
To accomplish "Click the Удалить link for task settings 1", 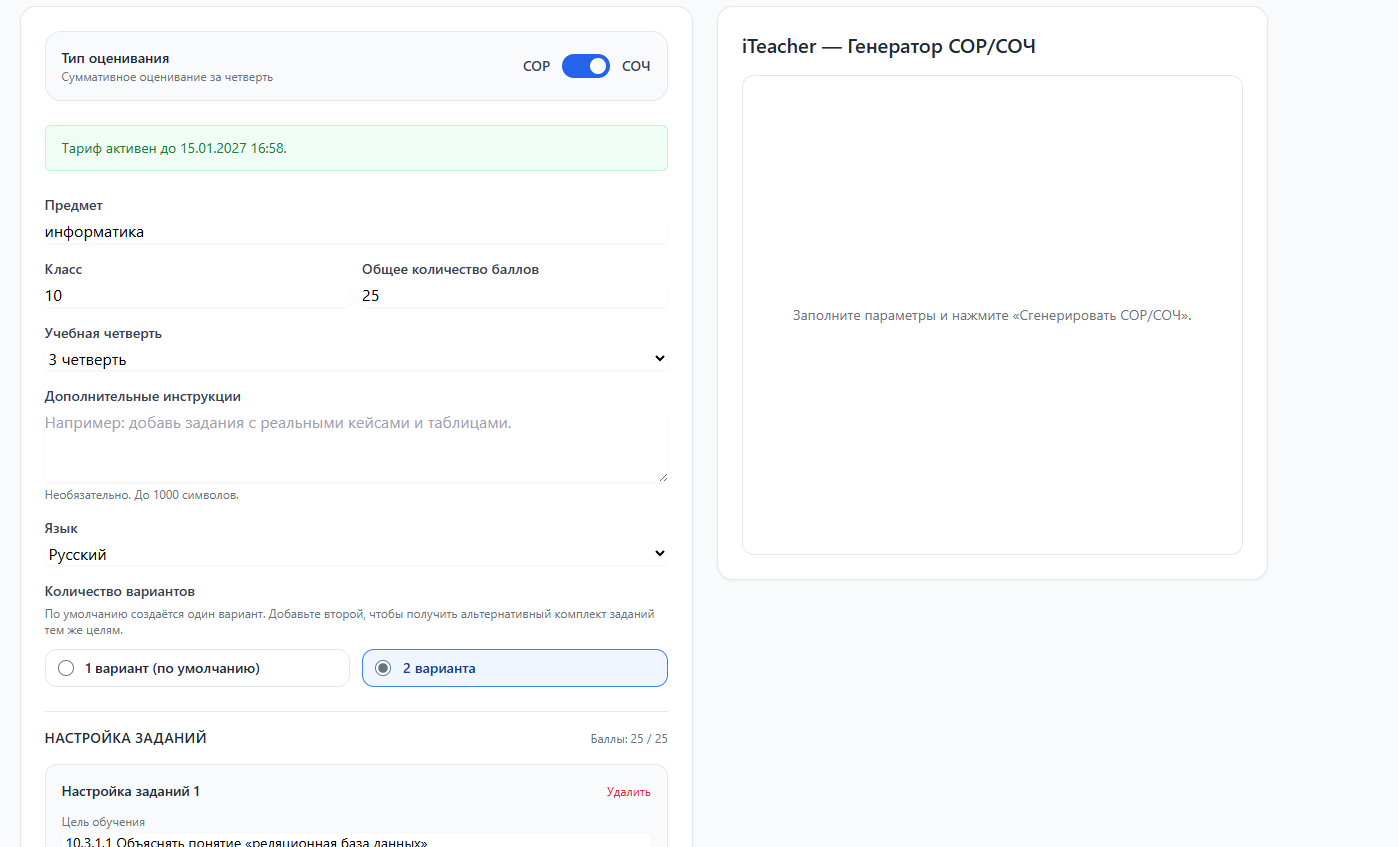I will 628,792.
